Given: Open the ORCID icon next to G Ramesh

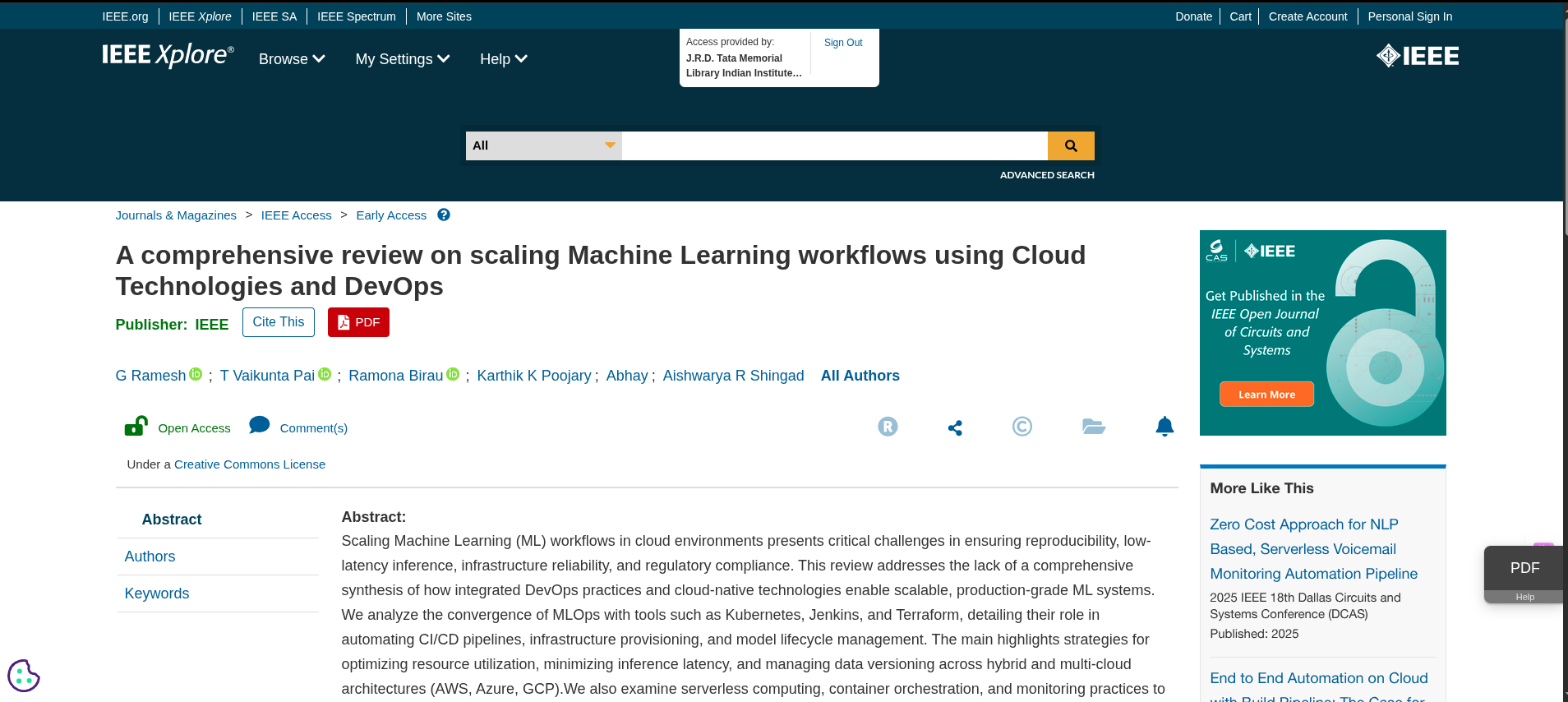Looking at the screenshot, I should point(196,374).
